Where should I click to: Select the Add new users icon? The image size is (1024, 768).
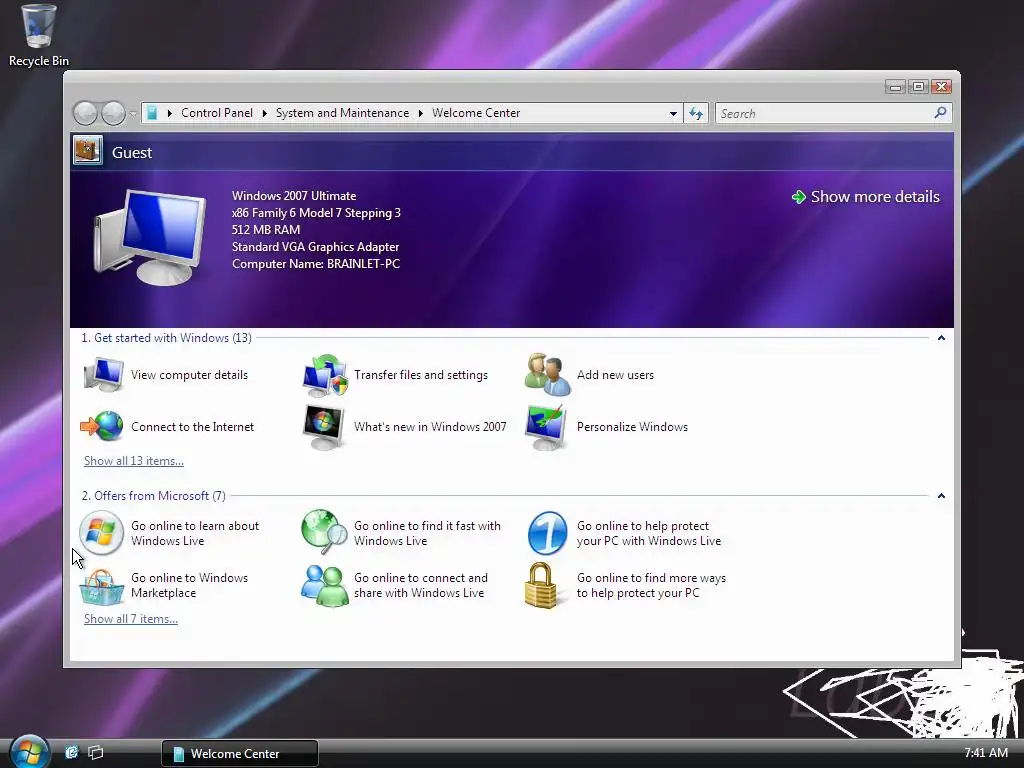tap(547, 375)
